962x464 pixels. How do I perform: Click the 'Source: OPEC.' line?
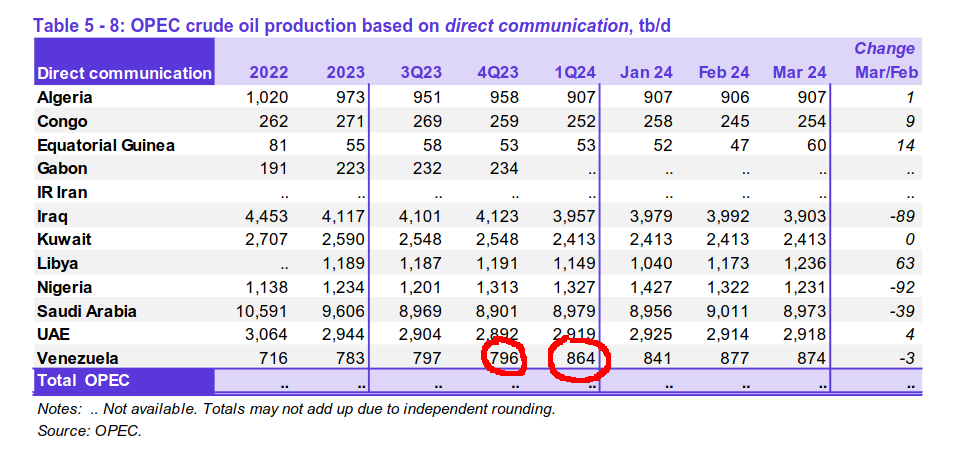90,431
